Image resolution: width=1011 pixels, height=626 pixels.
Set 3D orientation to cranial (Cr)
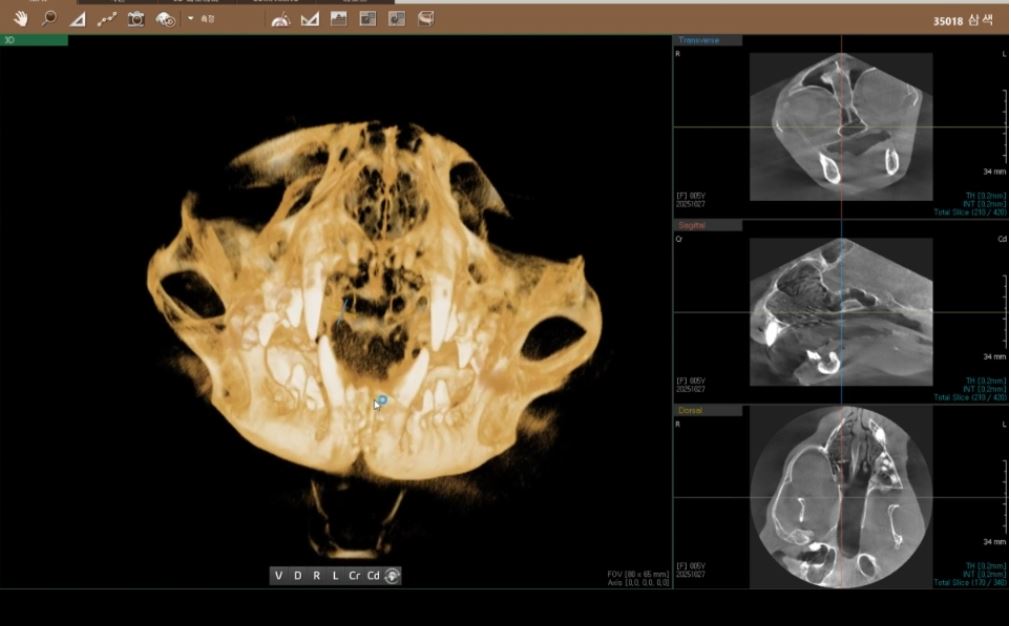pos(354,576)
